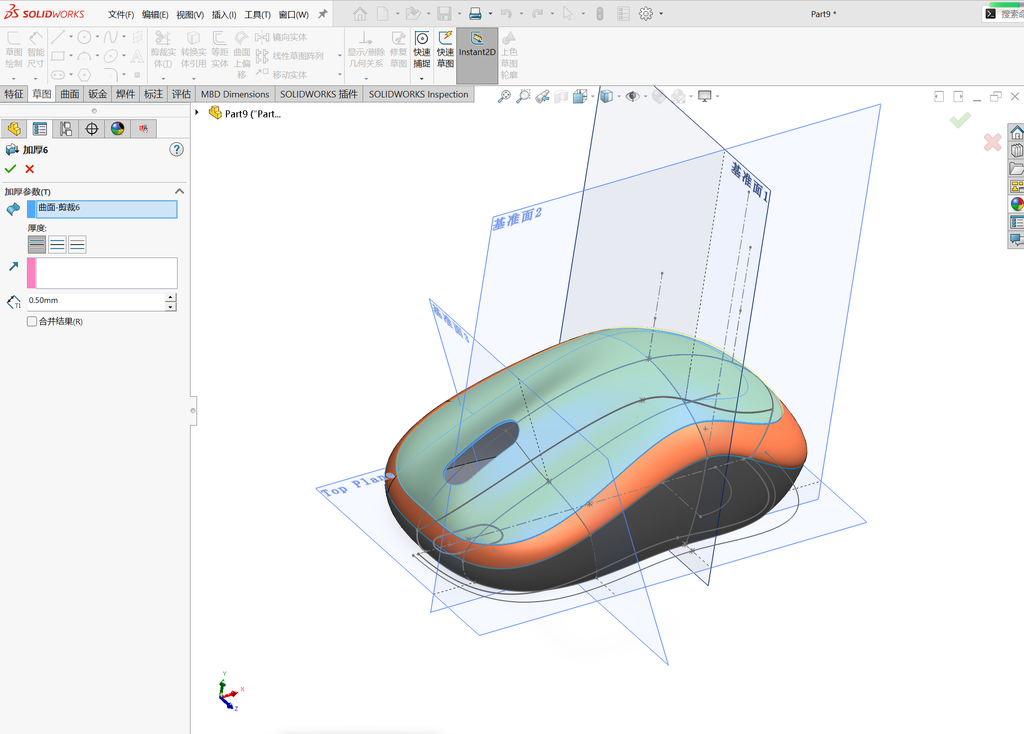
Task: Open the View Settings monitor icon
Action: pos(705,97)
